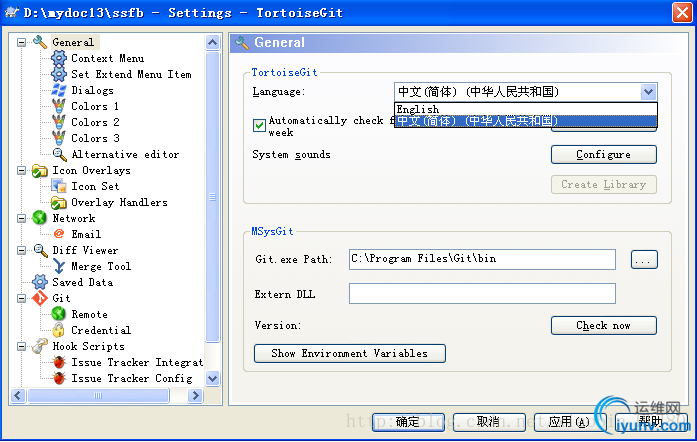This screenshot has height=442, width=697.
Task: Click the 确定 OK button
Action: pyautogui.click(x=408, y=422)
